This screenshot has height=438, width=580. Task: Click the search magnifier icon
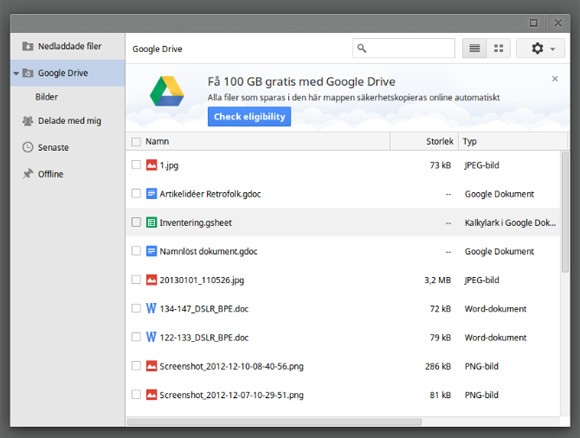click(362, 48)
